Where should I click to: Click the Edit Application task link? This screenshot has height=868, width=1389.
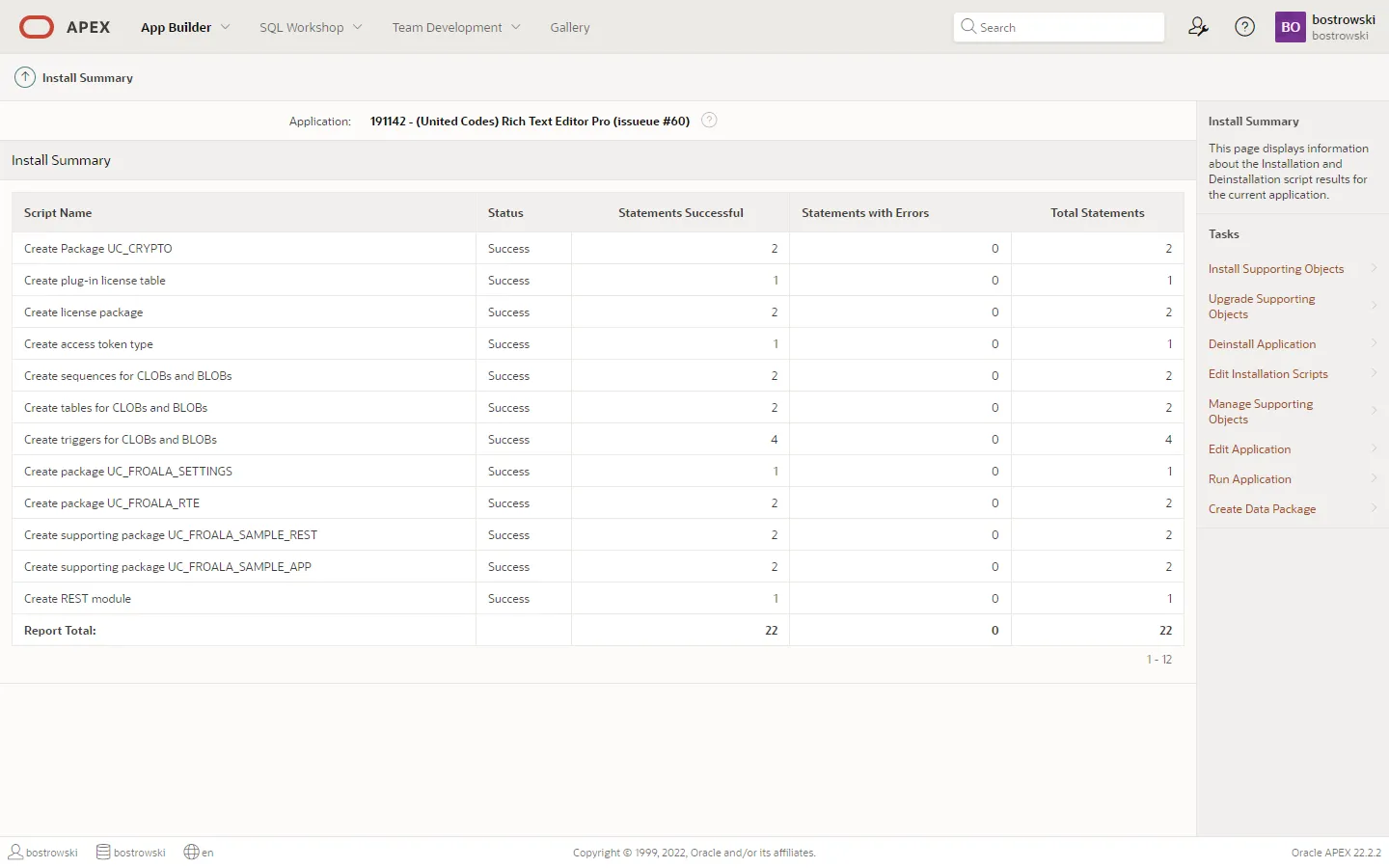click(x=1249, y=449)
